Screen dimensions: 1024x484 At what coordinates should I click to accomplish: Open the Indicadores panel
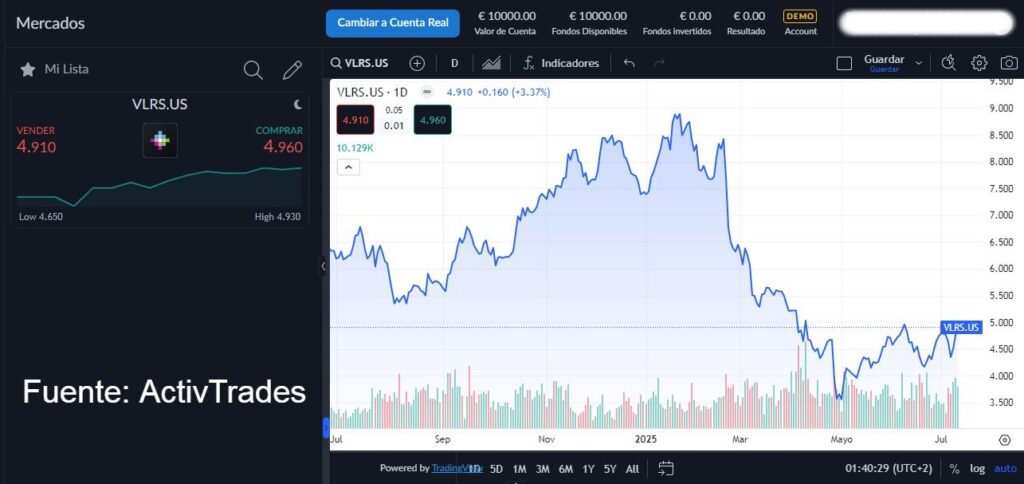coord(561,63)
